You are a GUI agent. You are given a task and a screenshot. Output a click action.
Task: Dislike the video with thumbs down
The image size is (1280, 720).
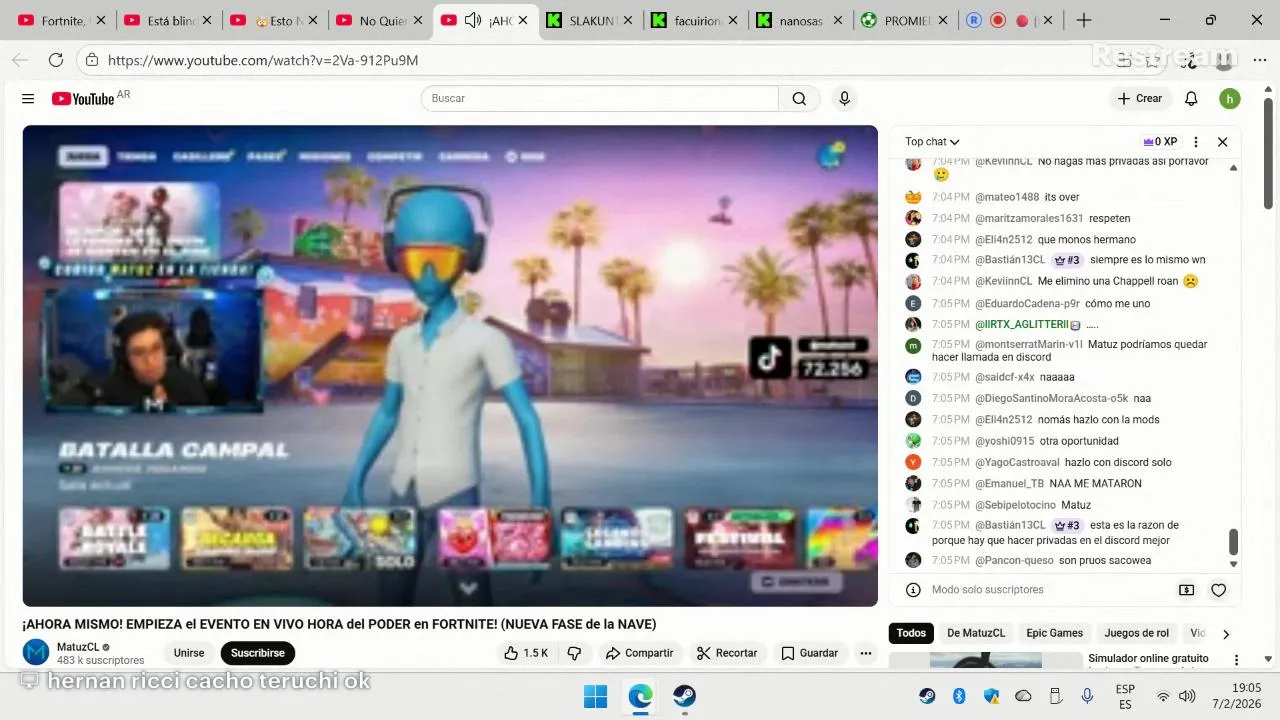pyautogui.click(x=574, y=653)
